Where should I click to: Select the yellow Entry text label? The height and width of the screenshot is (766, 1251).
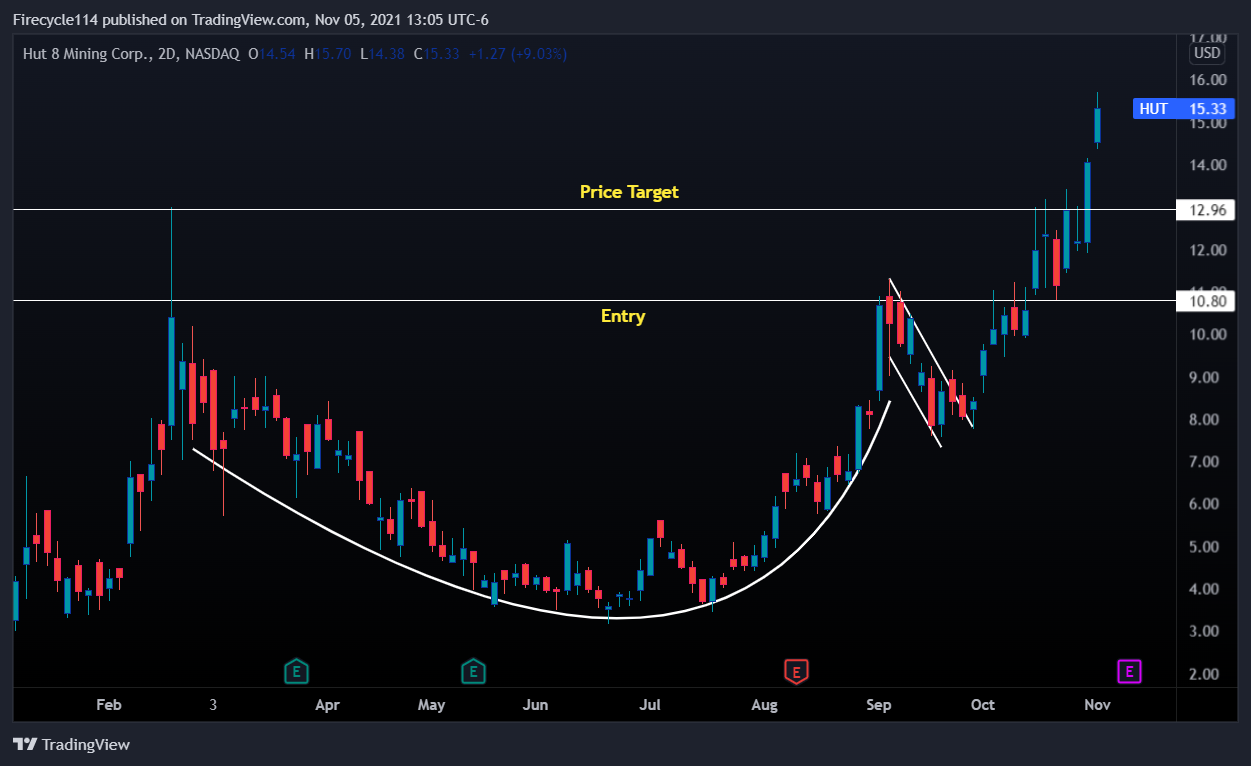[623, 317]
